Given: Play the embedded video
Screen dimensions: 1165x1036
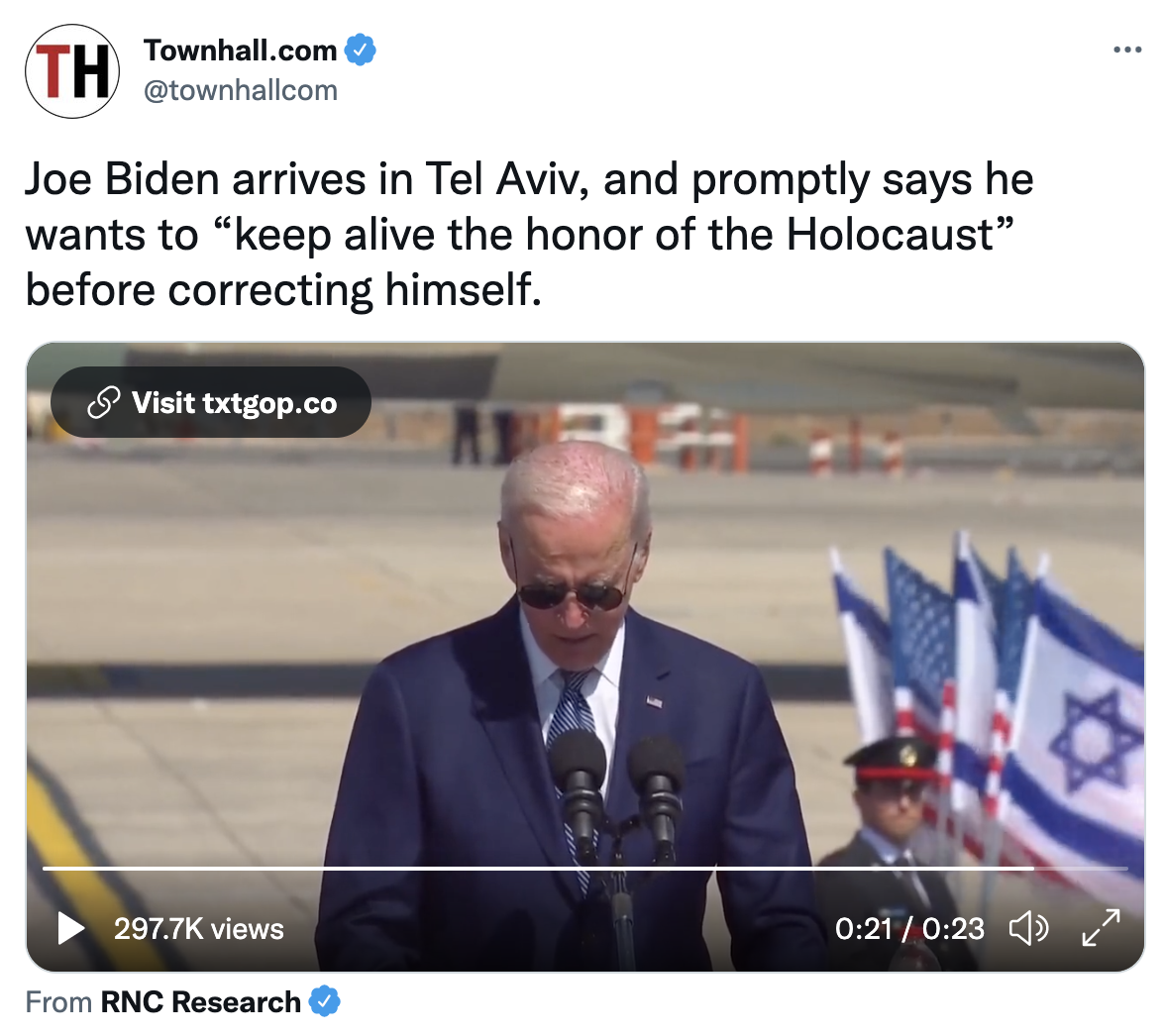Looking at the screenshot, I should click(x=70, y=928).
